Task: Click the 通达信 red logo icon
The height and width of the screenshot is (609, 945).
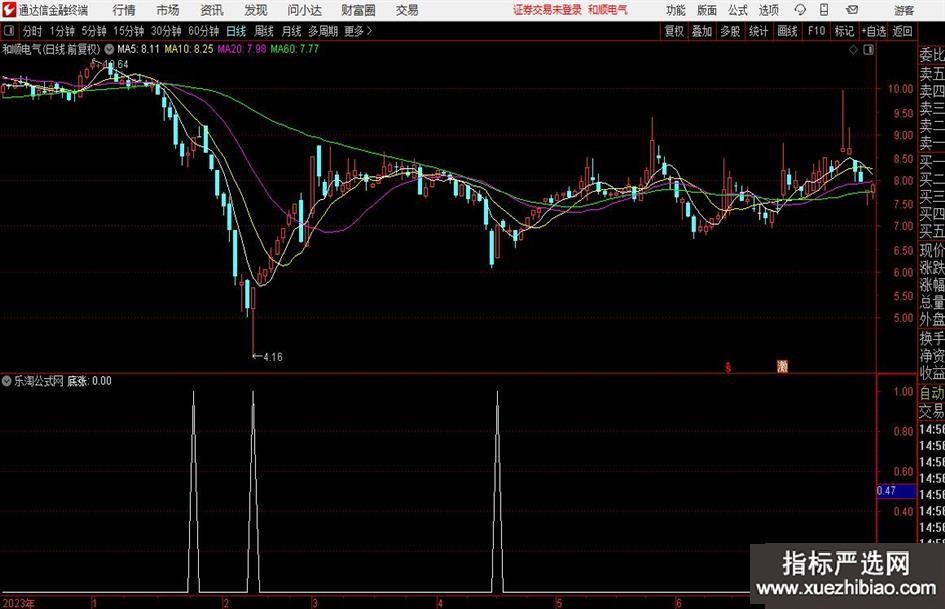Action: 9,10
